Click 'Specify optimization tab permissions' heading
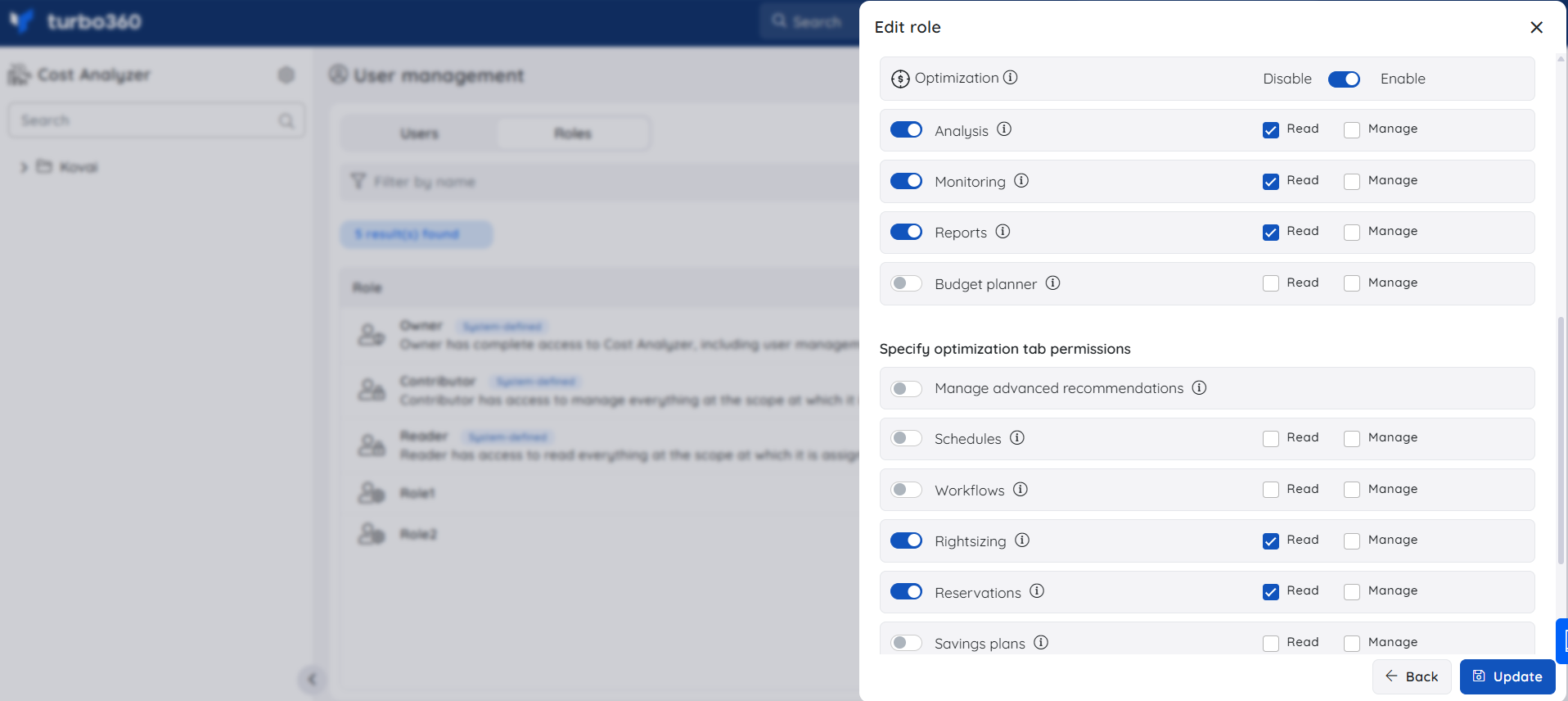The height and width of the screenshot is (701, 1568). (1005, 349)
